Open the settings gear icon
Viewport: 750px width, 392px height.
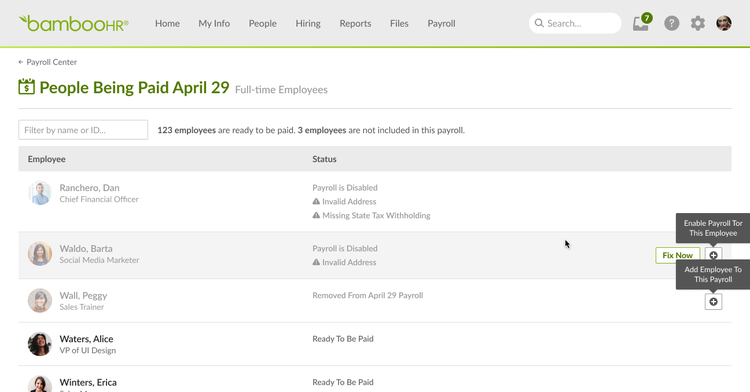[x=697, y=23]
